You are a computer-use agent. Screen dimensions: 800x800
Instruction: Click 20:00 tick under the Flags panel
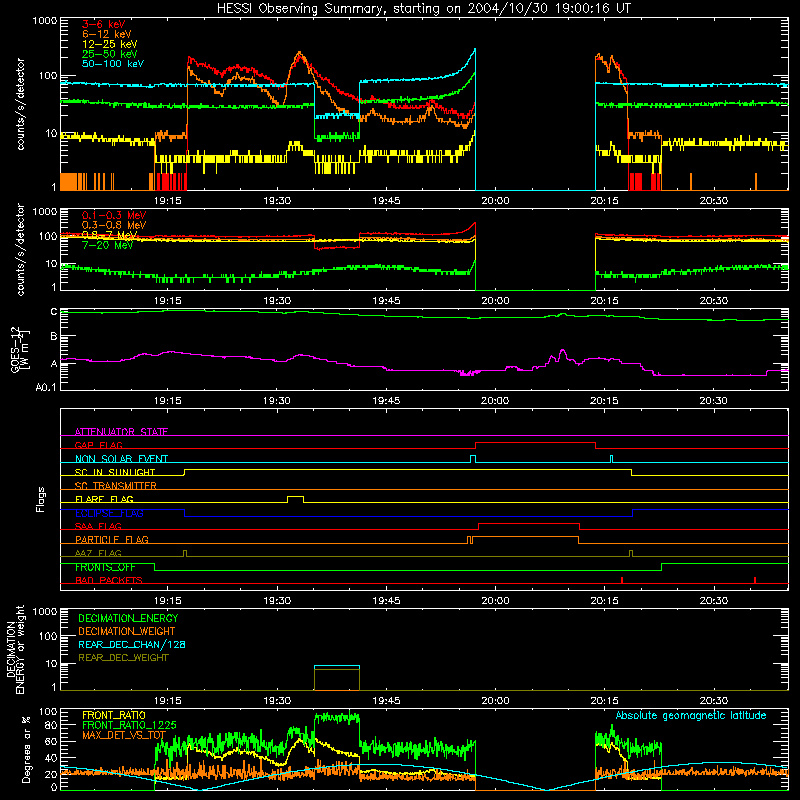[x=495, y=601]
